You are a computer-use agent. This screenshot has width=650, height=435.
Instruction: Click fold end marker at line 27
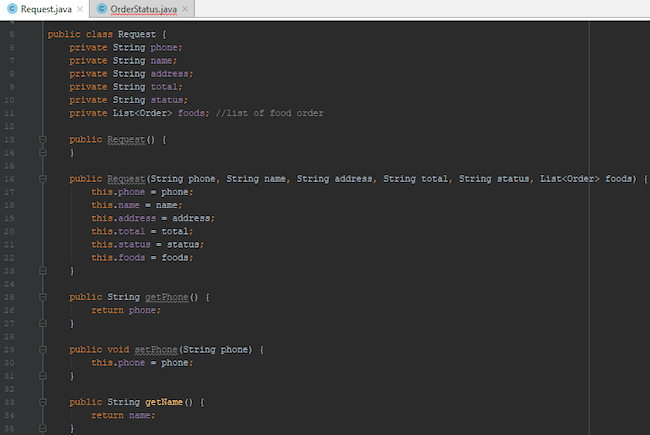point(43,323)
